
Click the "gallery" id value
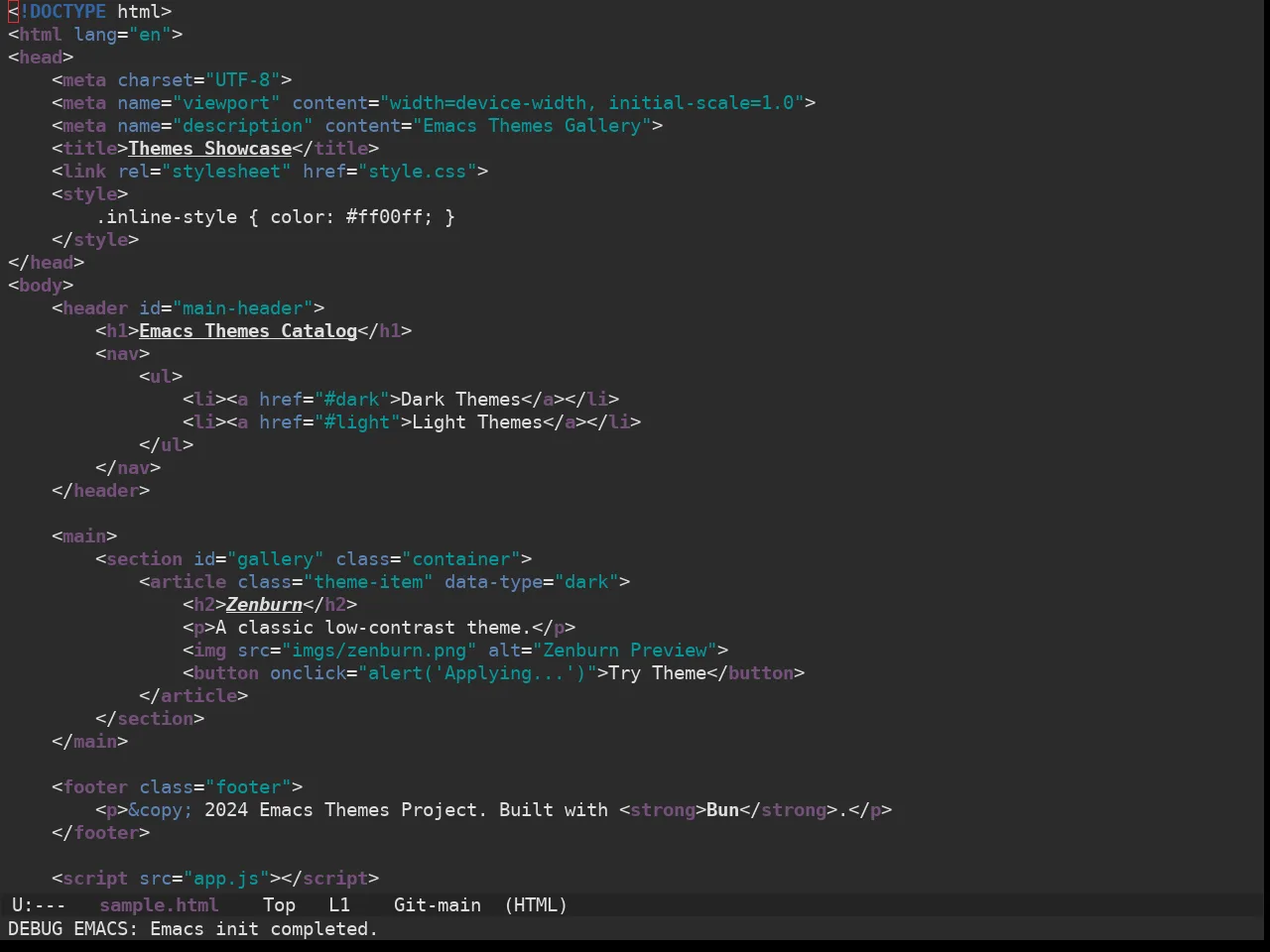pyautogui.click(x=276, y=559)
